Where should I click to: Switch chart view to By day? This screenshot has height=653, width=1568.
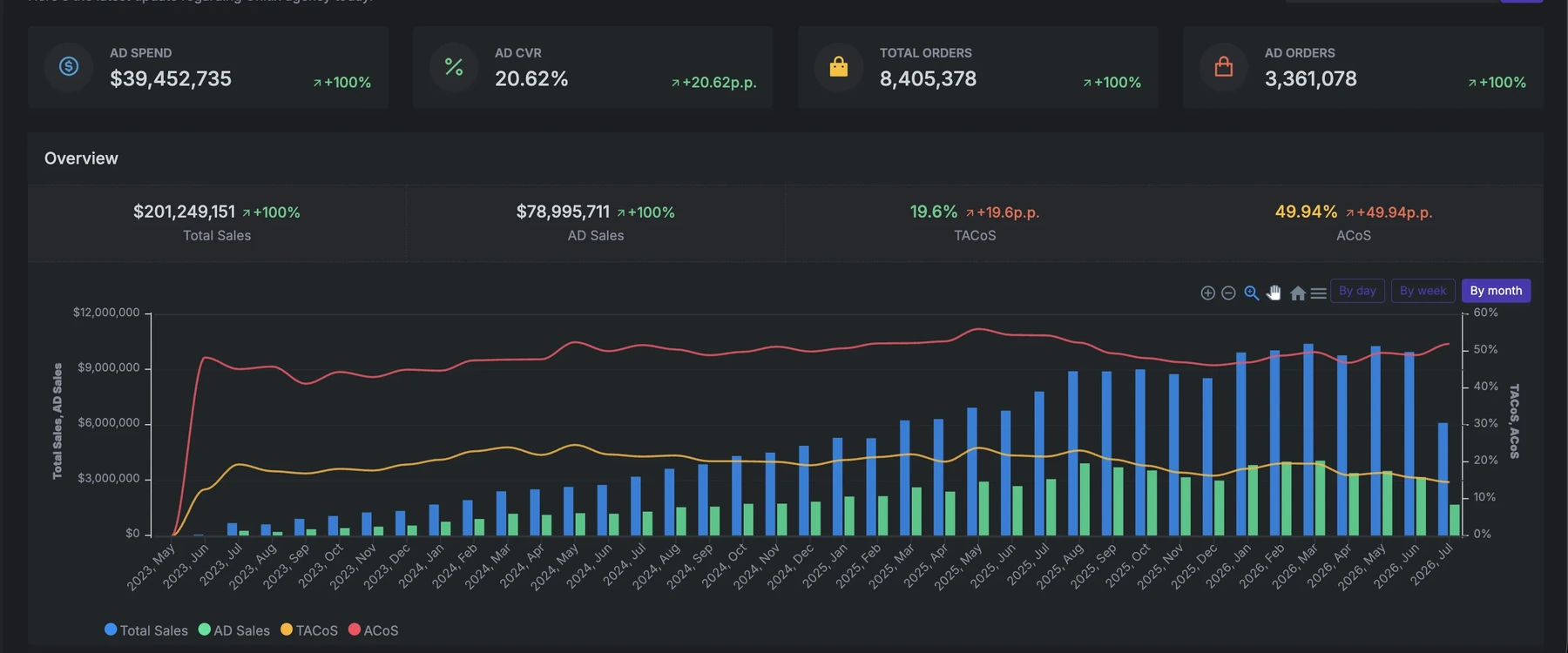1357,291
